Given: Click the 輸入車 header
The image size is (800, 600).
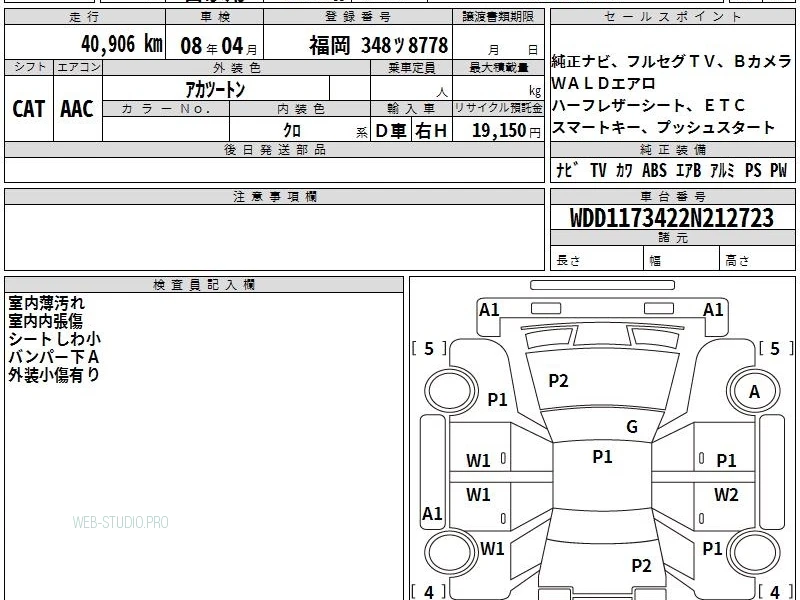Looking at the screenshot, I should pyautogui.click(x=412, y=109).
